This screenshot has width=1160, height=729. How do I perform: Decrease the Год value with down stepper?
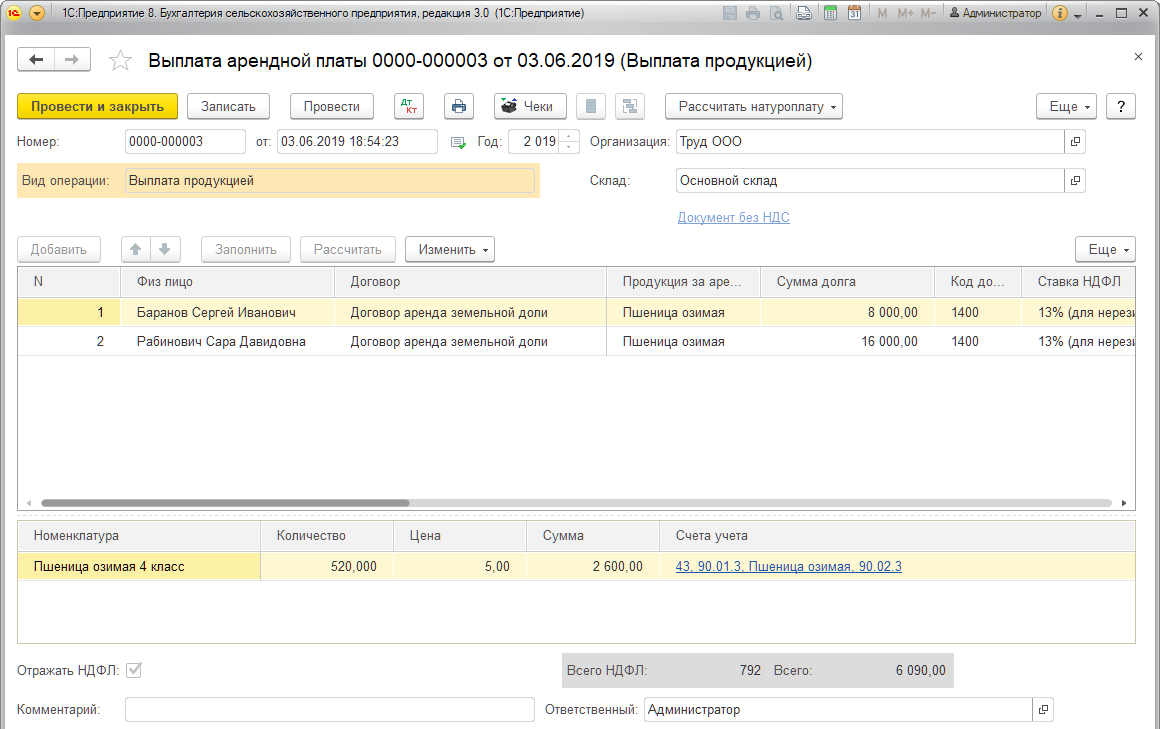pos(568,147)
